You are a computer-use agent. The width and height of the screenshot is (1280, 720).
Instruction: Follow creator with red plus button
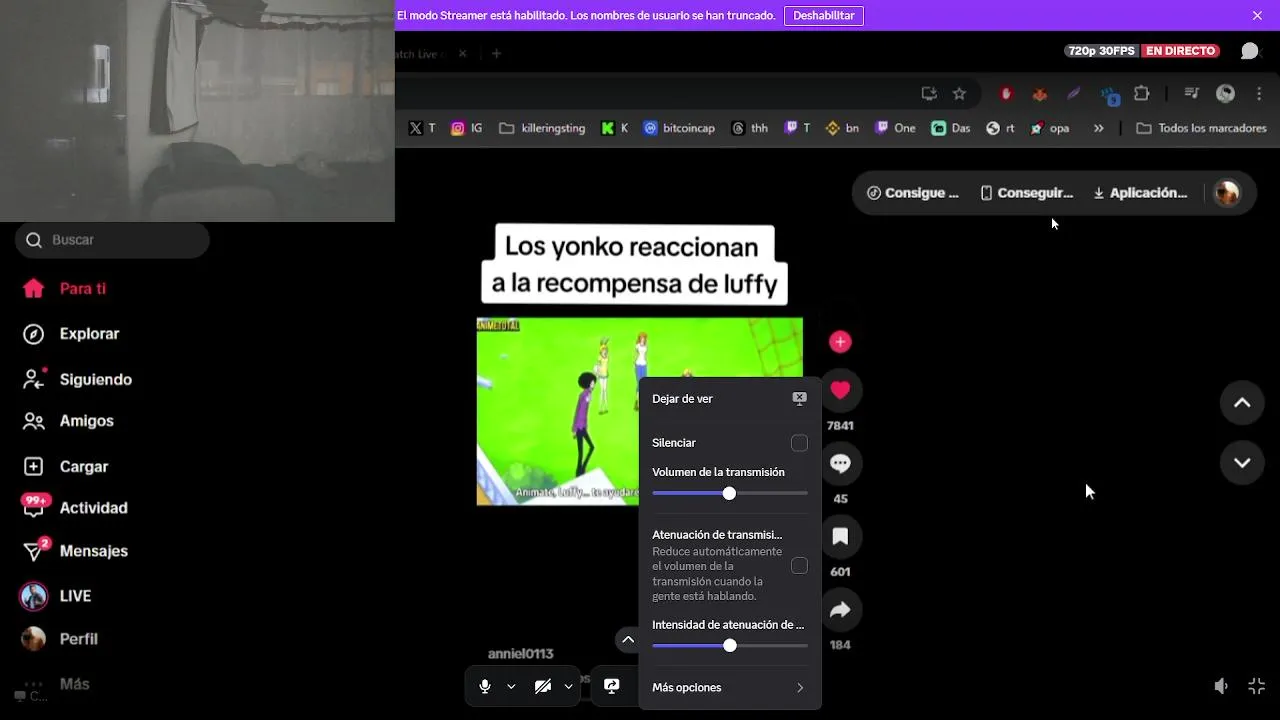click(840, 342)
